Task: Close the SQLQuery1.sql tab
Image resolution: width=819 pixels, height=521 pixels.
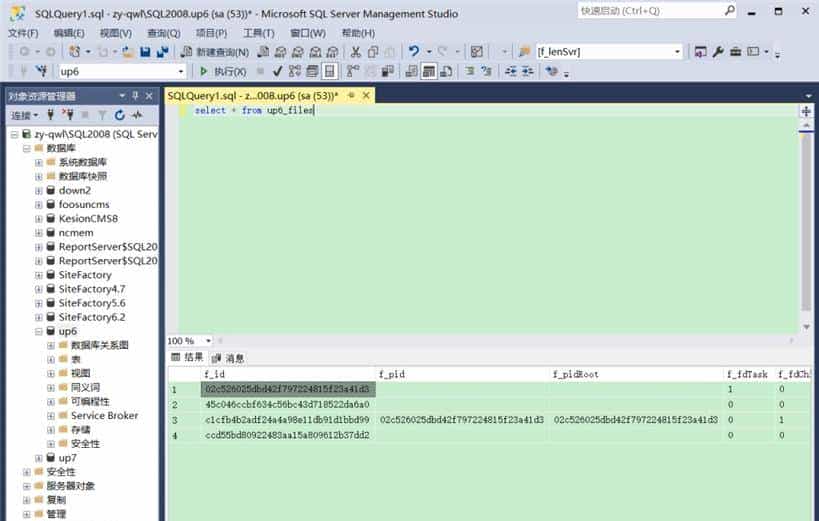Action: tap(366, 95)
